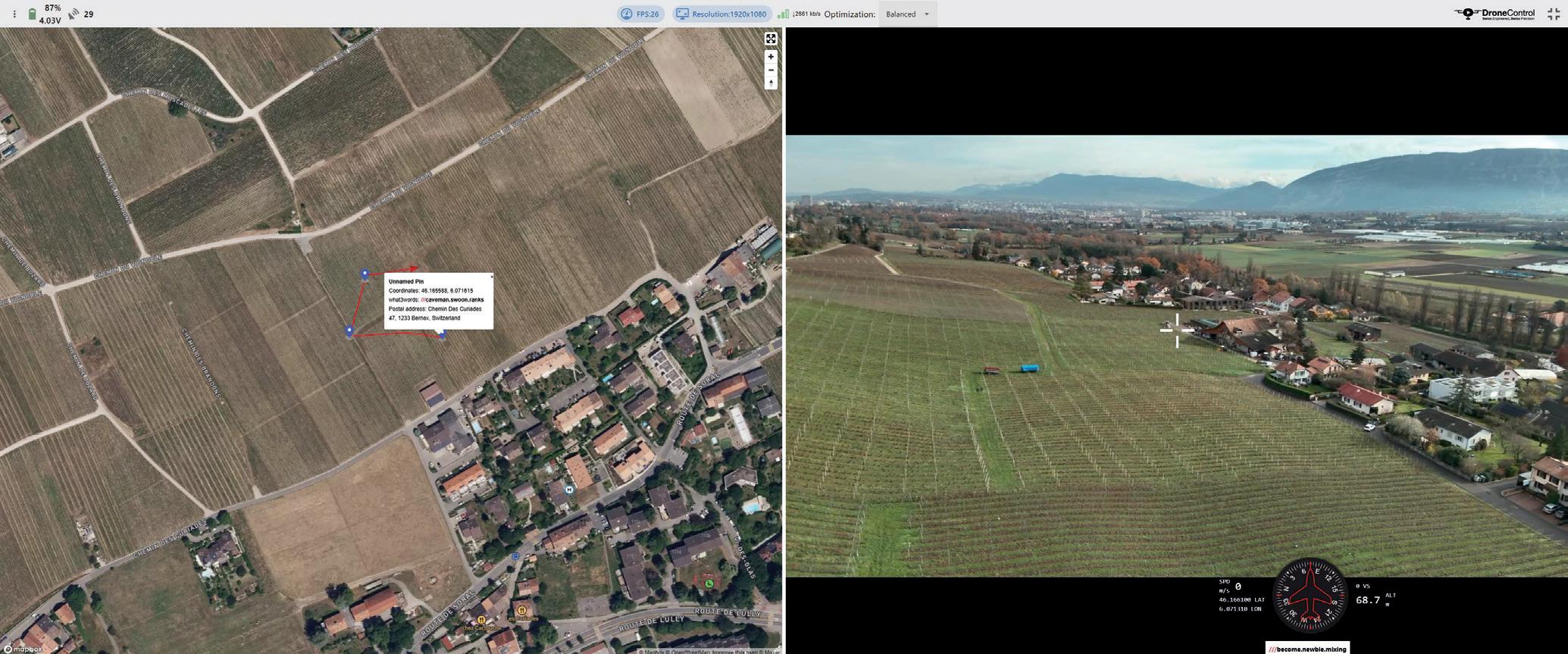Viewport: 1568px width, 654px height.
Task: Reset map bearing to north
Action: [x=771, y=83]
